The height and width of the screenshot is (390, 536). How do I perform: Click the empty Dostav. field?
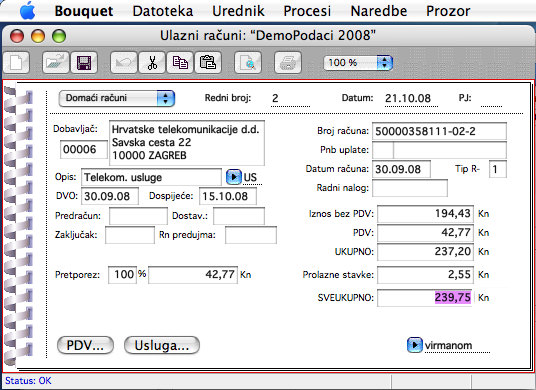click(x=239, y=216)
